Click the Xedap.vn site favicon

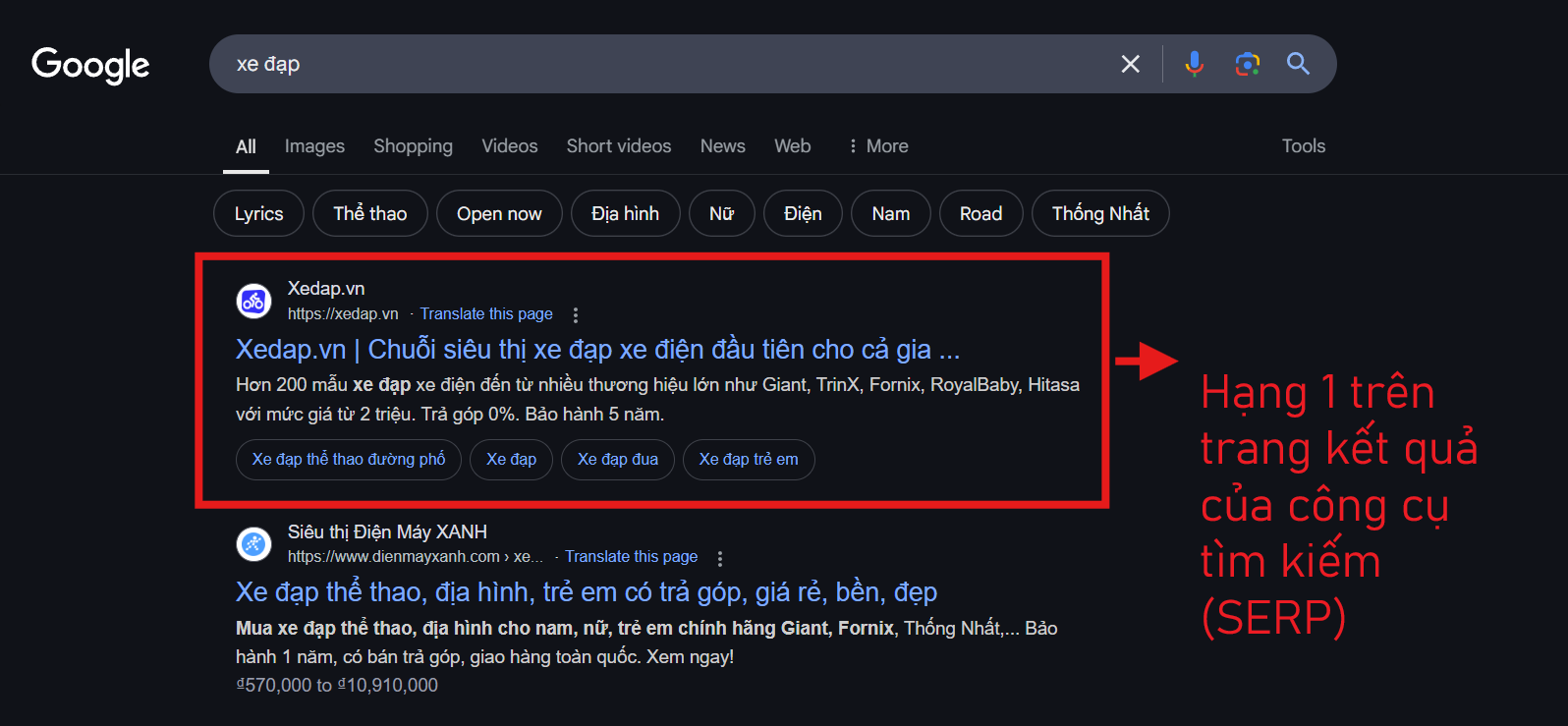[253, 302]
